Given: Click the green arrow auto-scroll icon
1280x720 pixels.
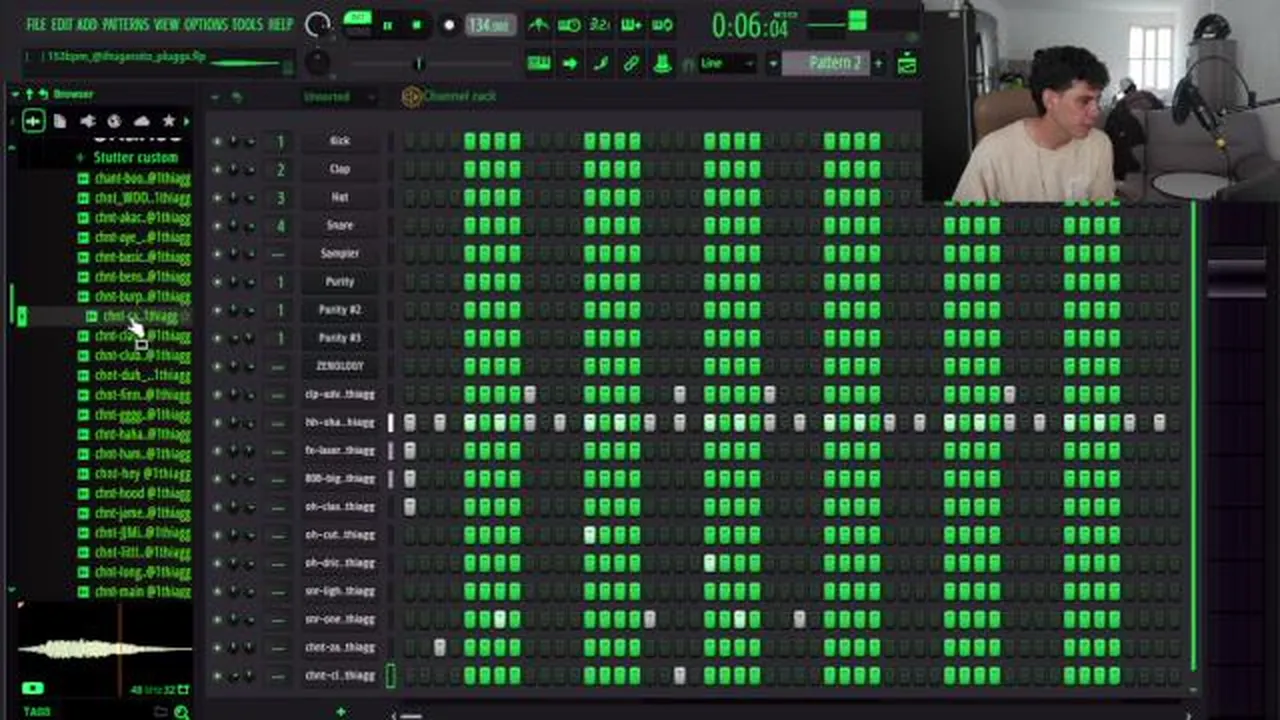Looking at the screenshot, I should 570,64.
